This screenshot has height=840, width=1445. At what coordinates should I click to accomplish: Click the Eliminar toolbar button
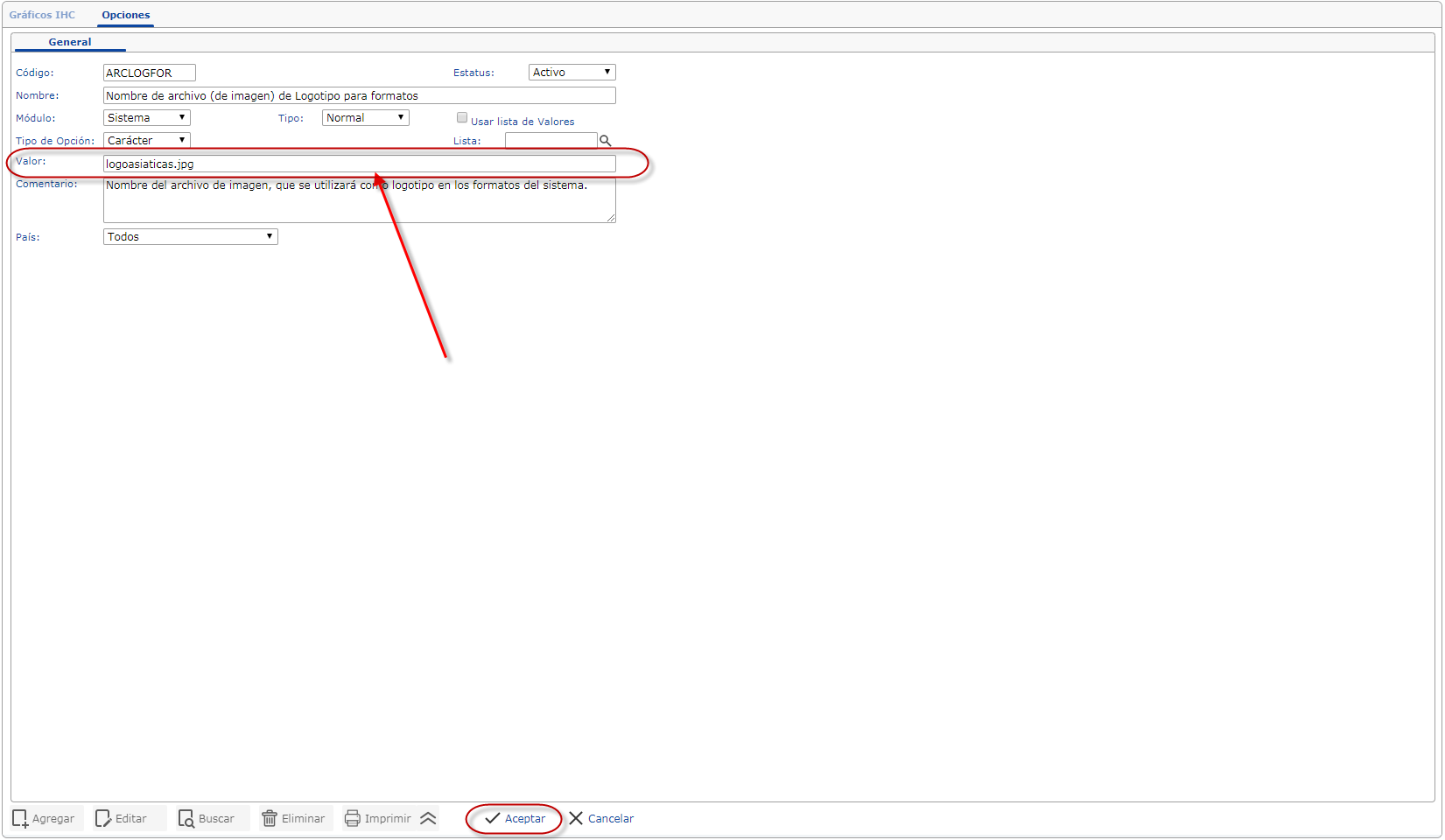coord(294,818)
